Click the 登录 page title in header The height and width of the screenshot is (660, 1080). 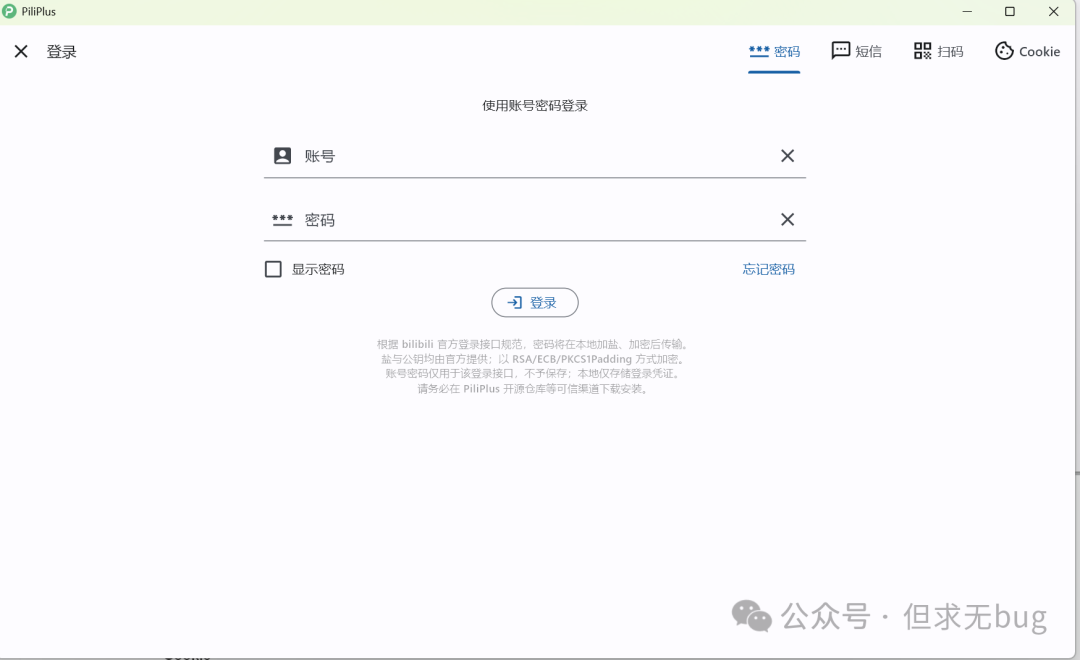[x=62, y=52]
